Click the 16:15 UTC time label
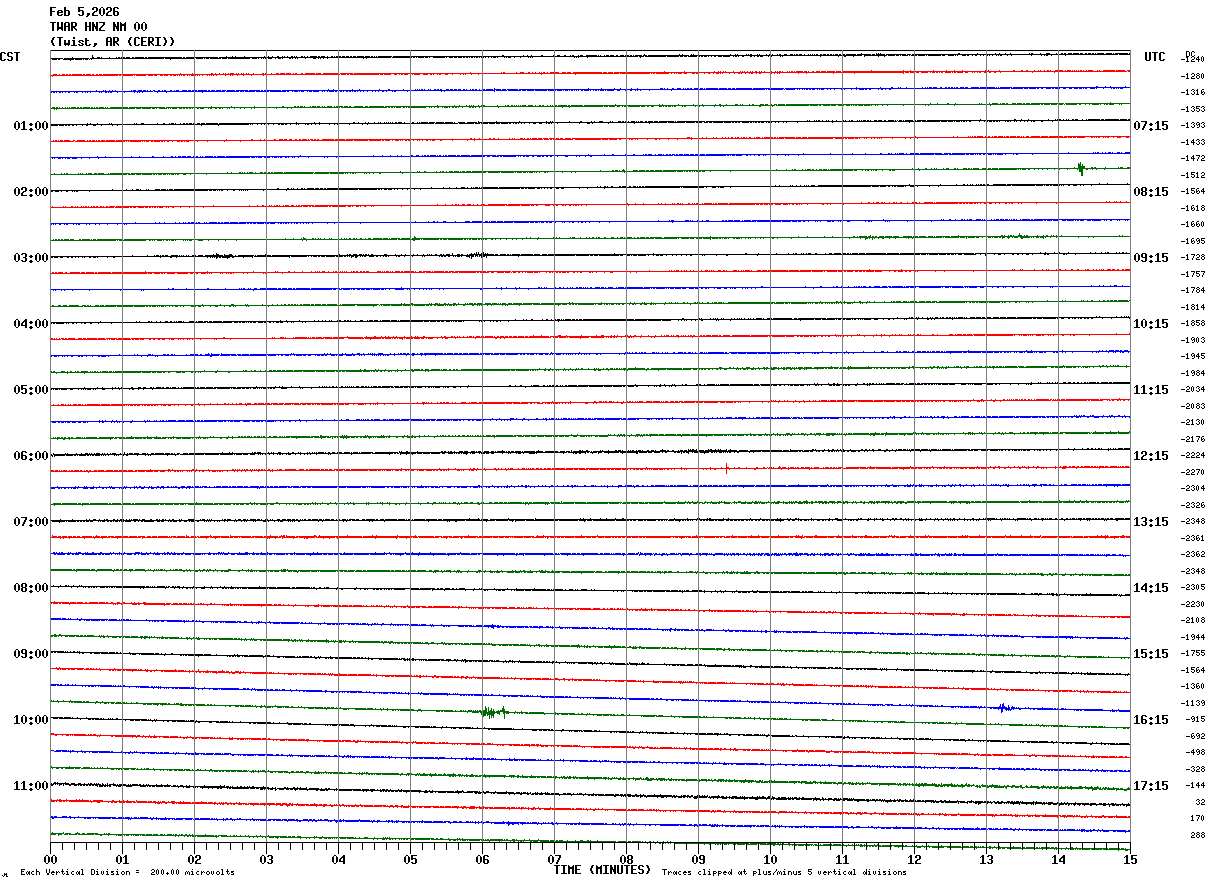The image size is (1210, 886). [1151, 720]
